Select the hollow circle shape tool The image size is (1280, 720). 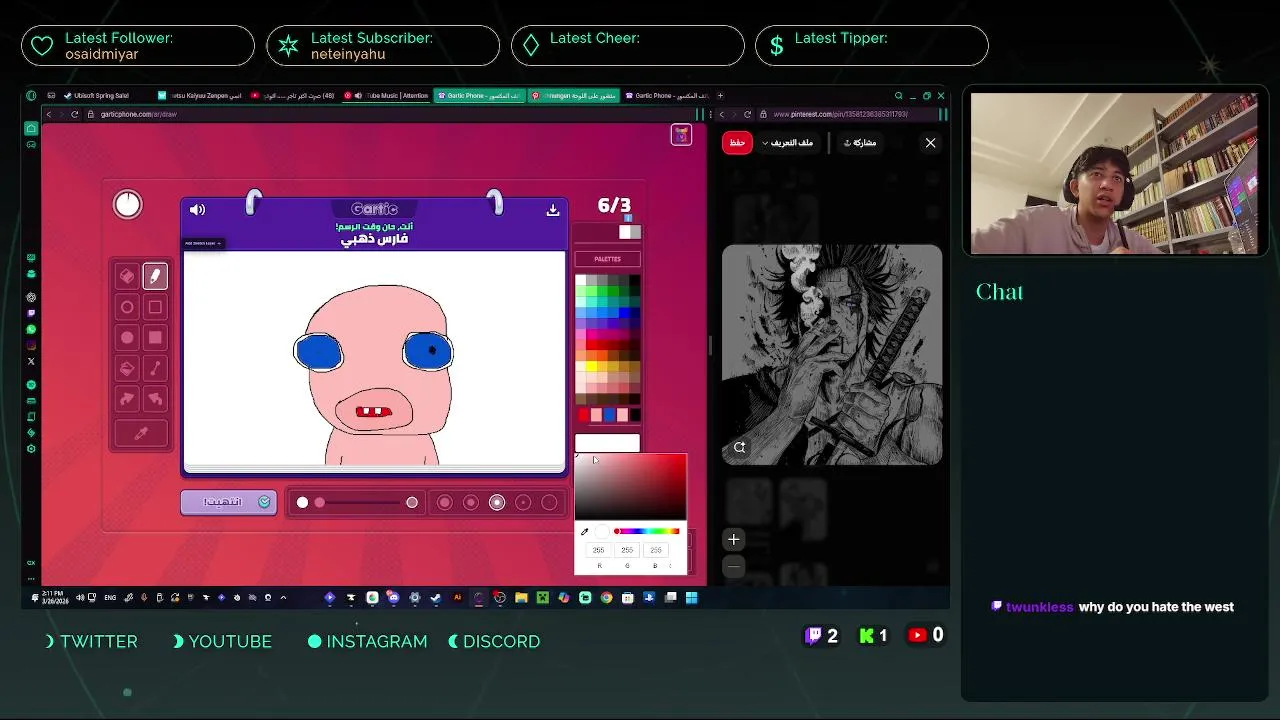(x=127, y=307)
